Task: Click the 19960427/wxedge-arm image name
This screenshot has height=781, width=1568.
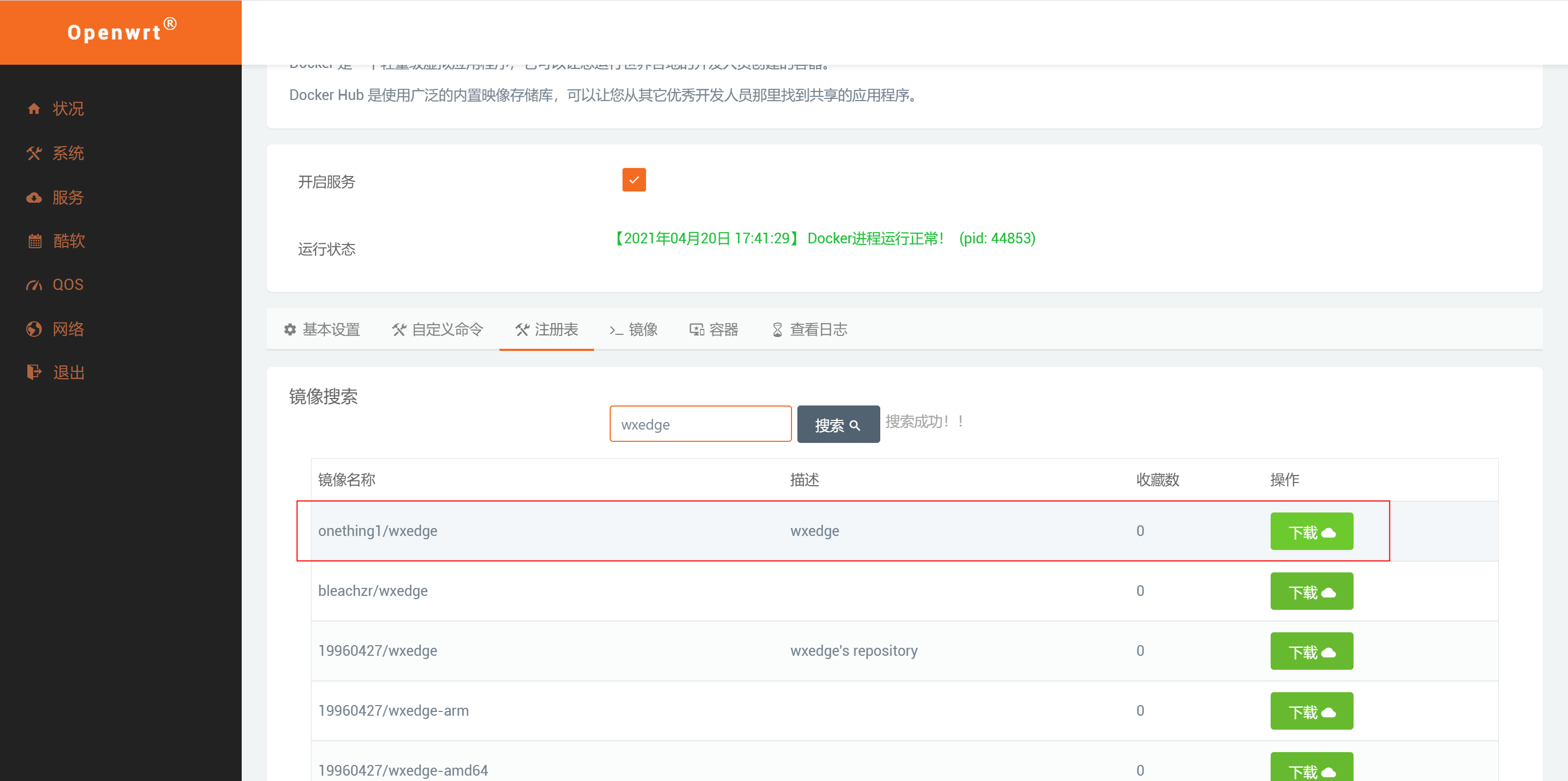Action: click(x=393, y=711)
